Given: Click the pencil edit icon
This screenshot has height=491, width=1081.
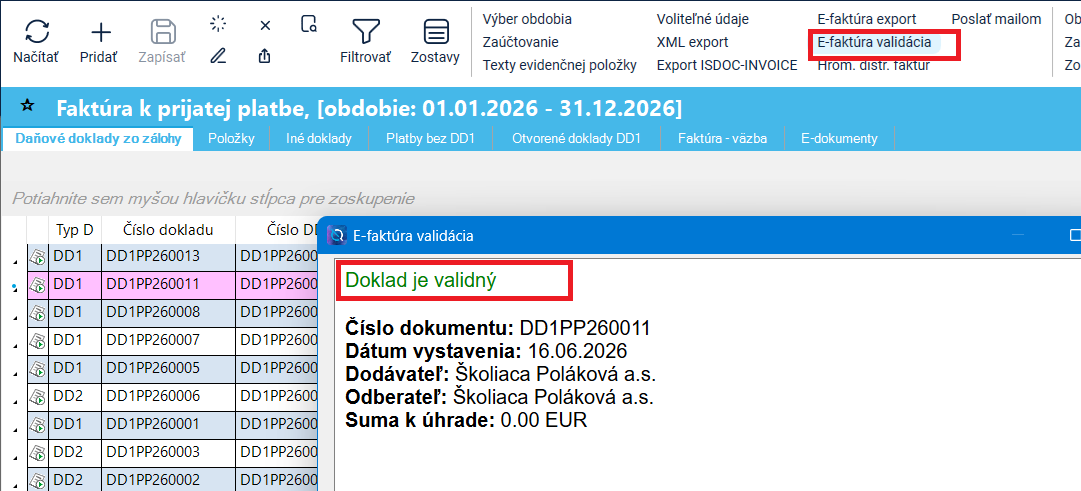Looking at the screenshot, I should pos(219,56).
